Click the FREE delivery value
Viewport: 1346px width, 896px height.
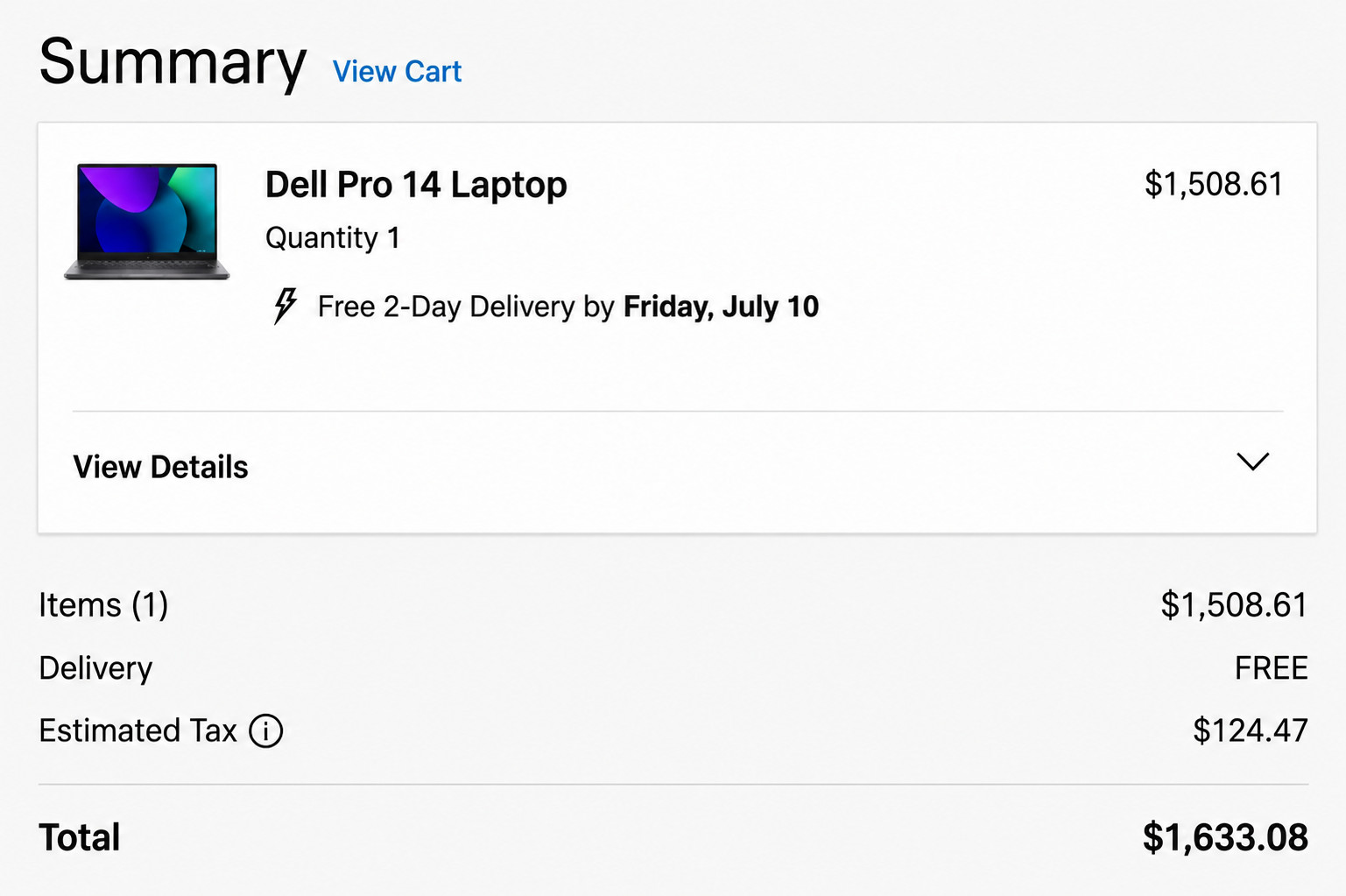[x=1271, y=668]
